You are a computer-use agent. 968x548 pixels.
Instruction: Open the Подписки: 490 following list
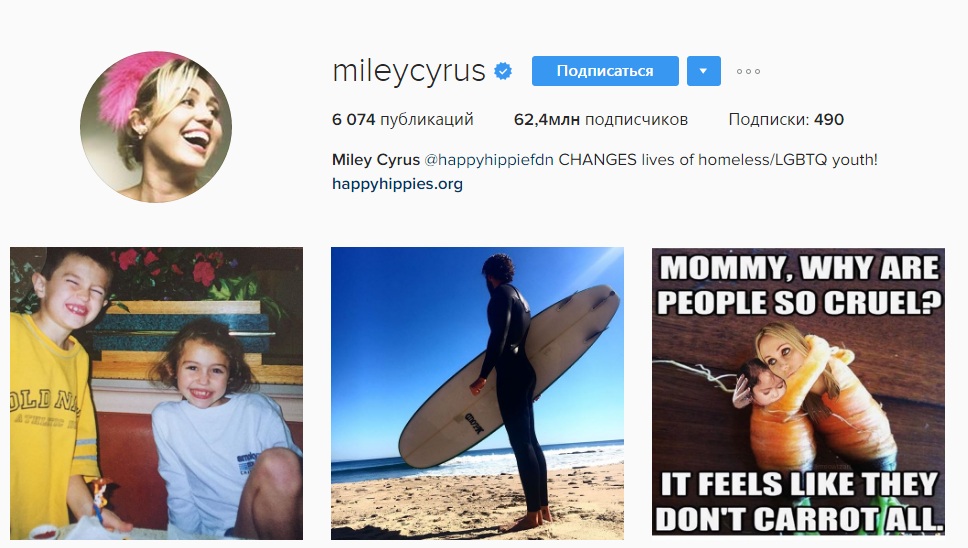tap(786, 120)
